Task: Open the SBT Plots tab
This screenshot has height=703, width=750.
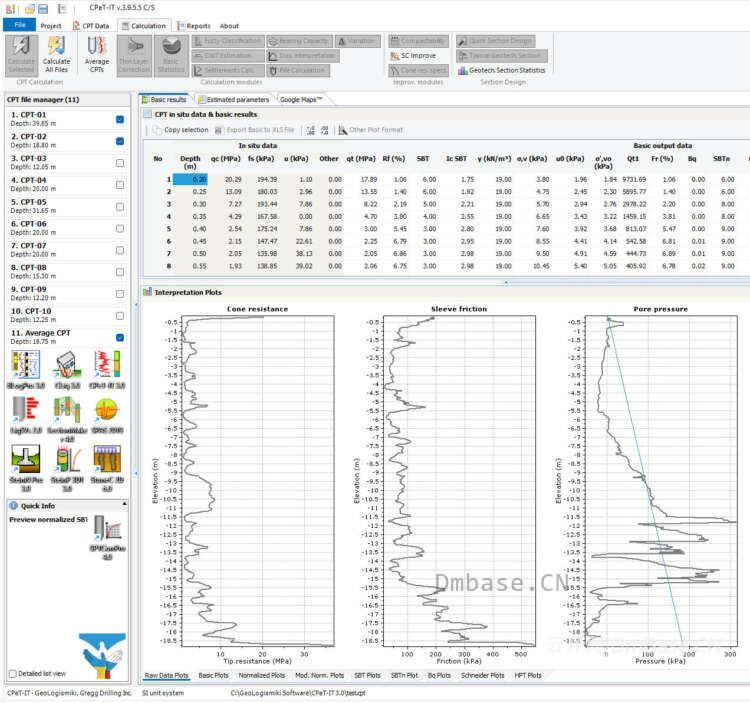Action: 367,675
